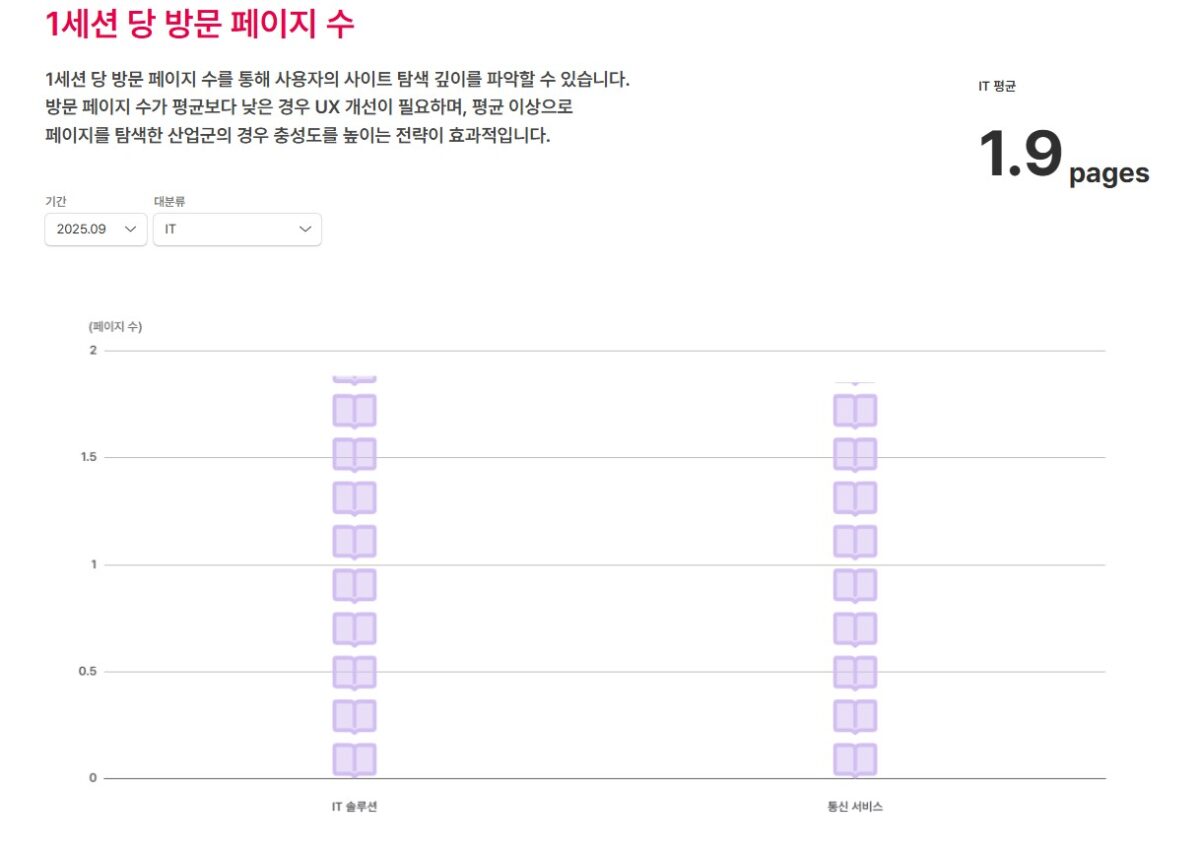Click the topmost full book icon in 통신 서비스 column
Viewport: 1200px width, 859px height.
[855, 411]
